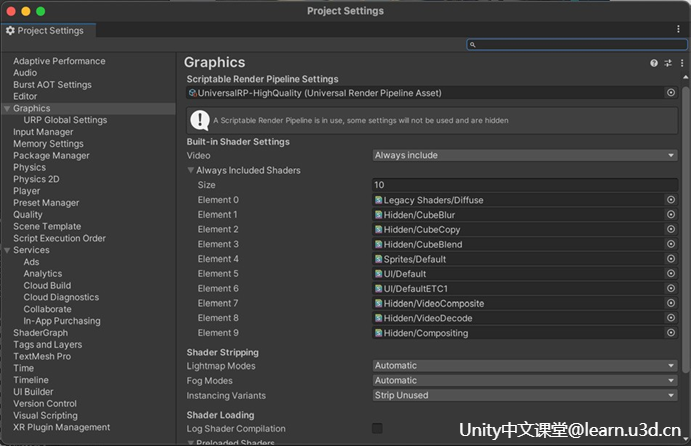691x446 pixels.
Task: Open the Fog Modes dropdown
Action: 525,380
